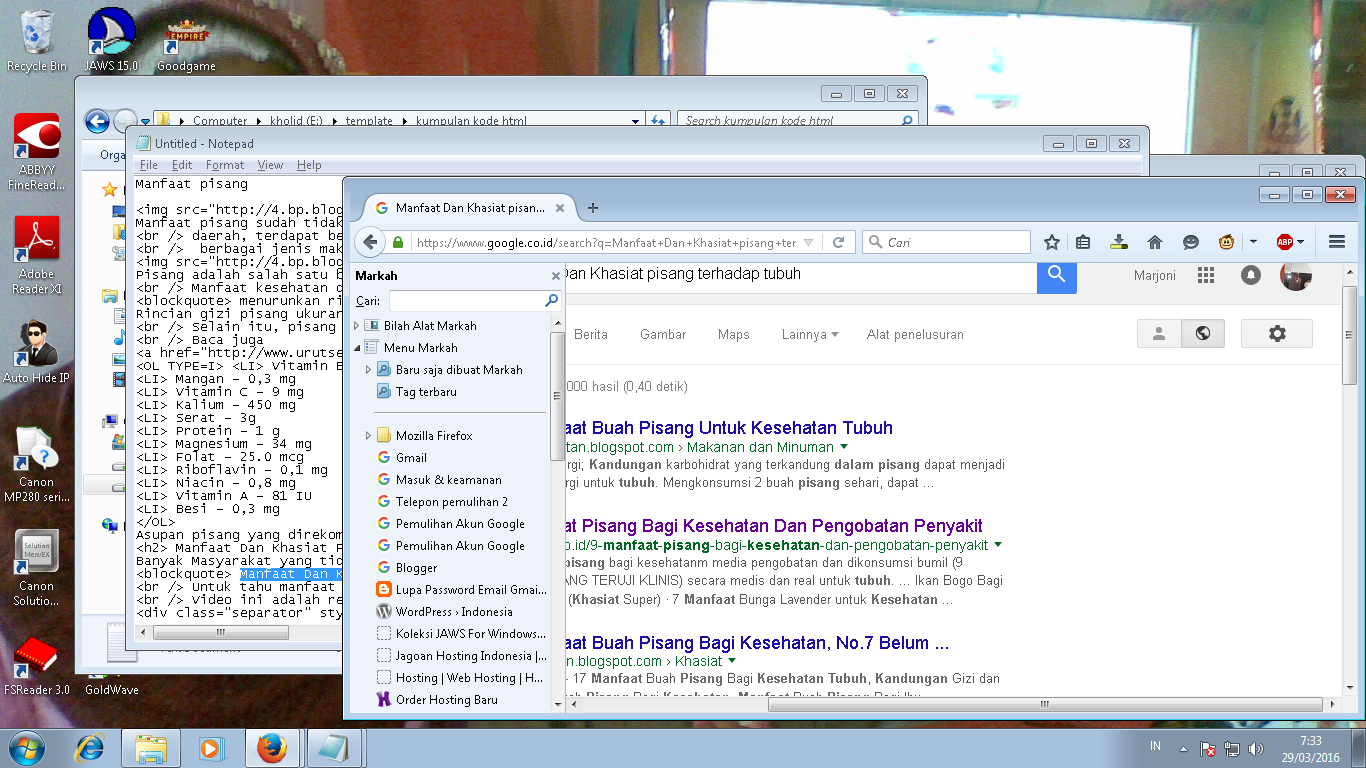The width and height of the screenshot is (1366, 768).
Task: Switch to Google Berita results tab
Action: coord(591,334)
